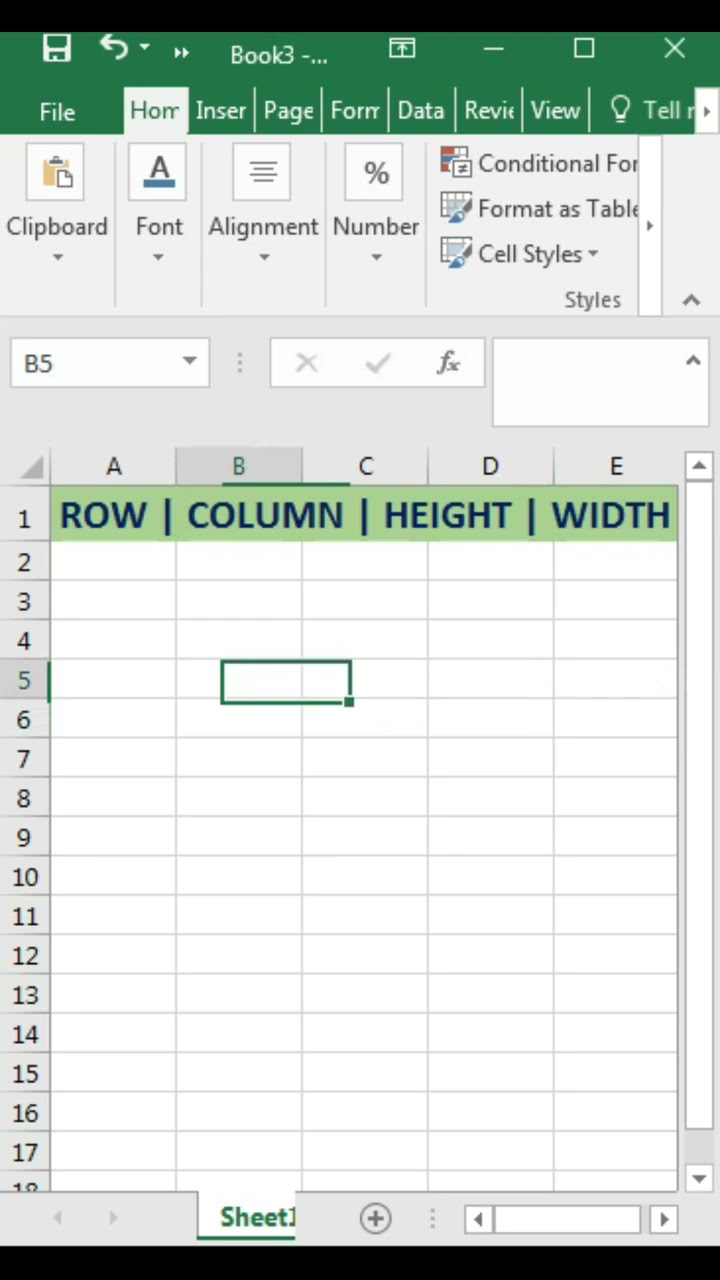Collapse the ribbon with the chevron
The image size is (720, 1280).
691,299
